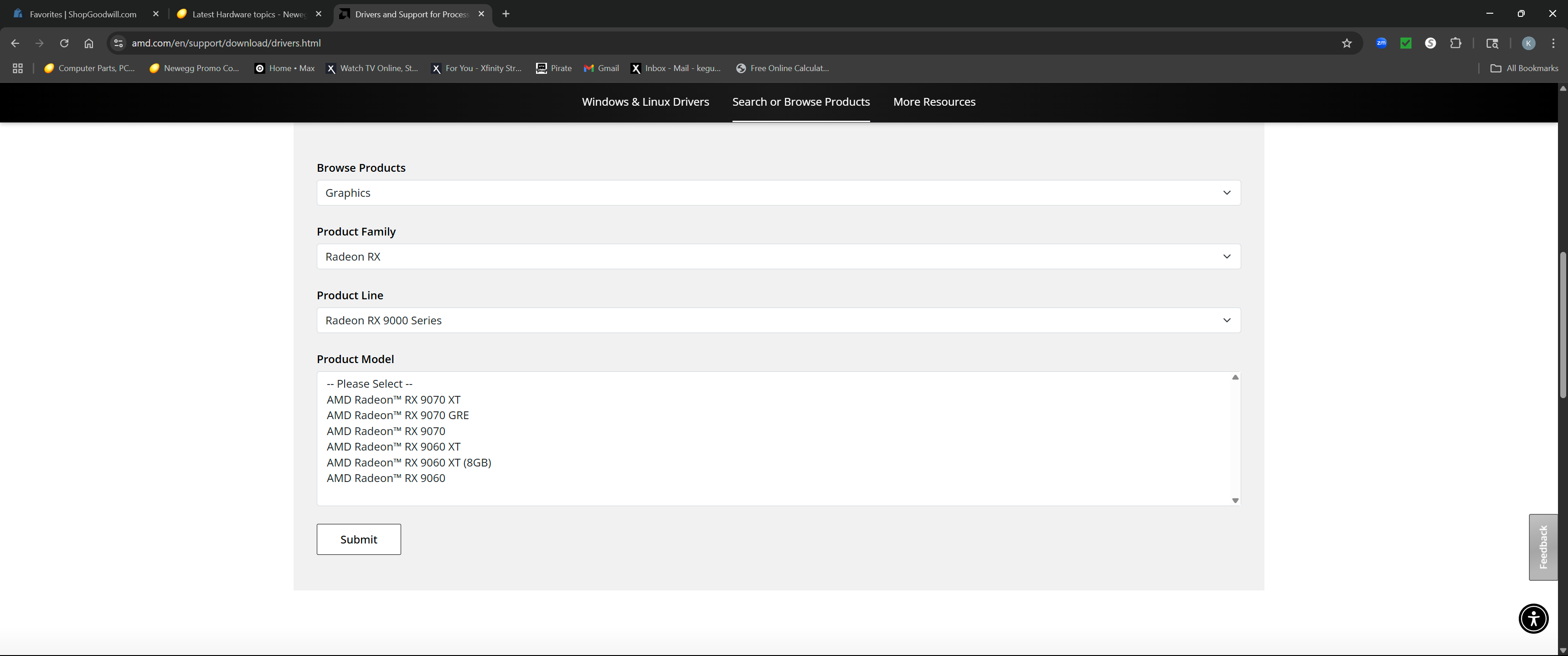Screen dimensions: 1568x656
Task: Open Home • Max bookmark
Action: (285, 68)
